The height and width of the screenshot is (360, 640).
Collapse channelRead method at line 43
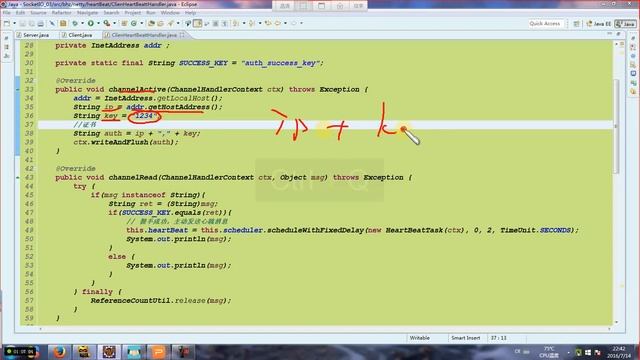[18, 178]
